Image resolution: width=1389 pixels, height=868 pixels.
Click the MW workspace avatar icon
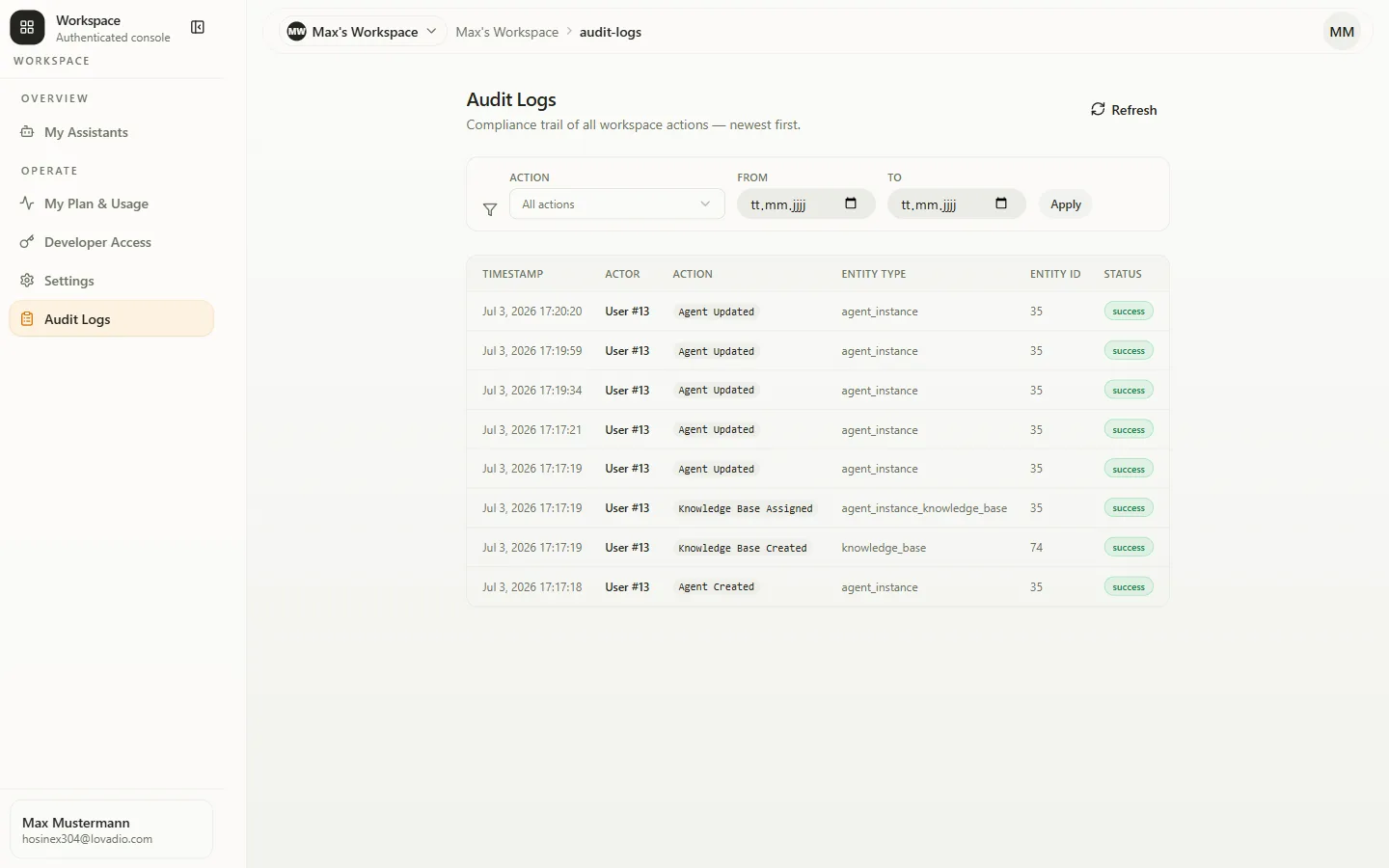click(296, 32)
